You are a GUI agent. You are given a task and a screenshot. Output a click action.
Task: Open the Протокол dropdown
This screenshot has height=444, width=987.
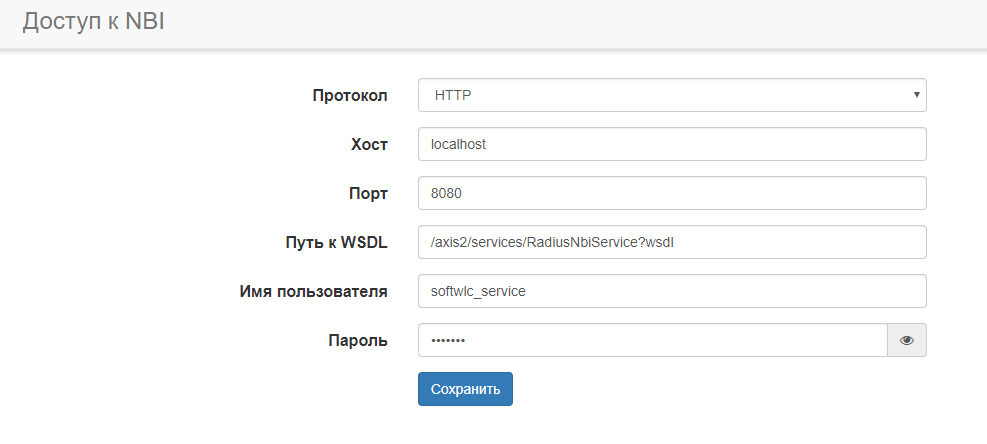pos(671,96)
